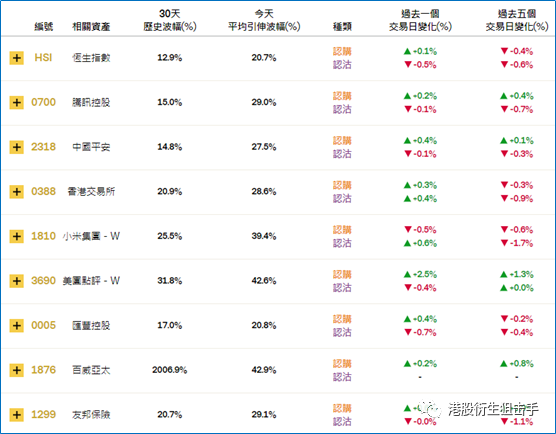The image size is (556, 434).
Task: Open the 2318 stock code link
Action: pos(43,147)
